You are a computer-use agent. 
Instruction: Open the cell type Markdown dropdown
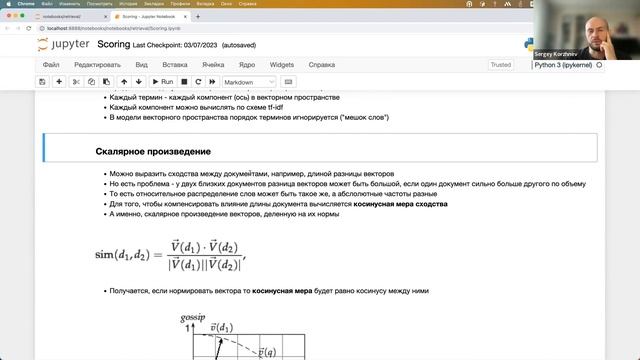(x=249, y=82)
